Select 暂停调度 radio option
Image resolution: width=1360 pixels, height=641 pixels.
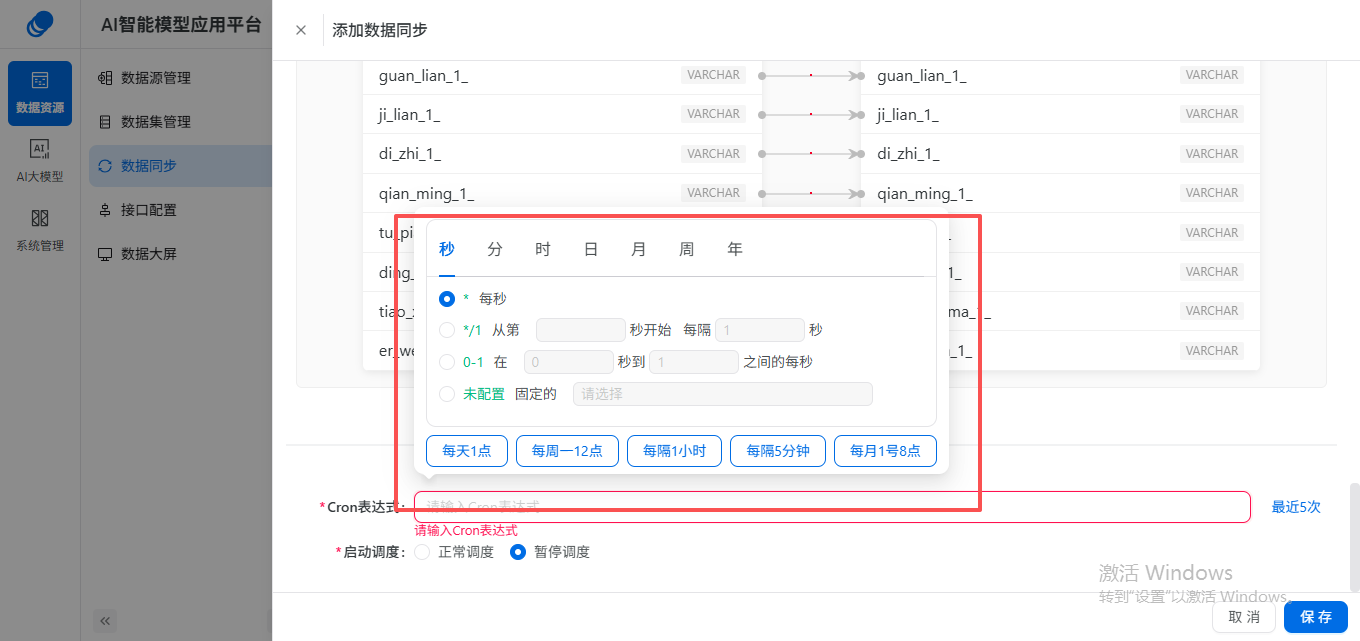click(x=518, y=552)
